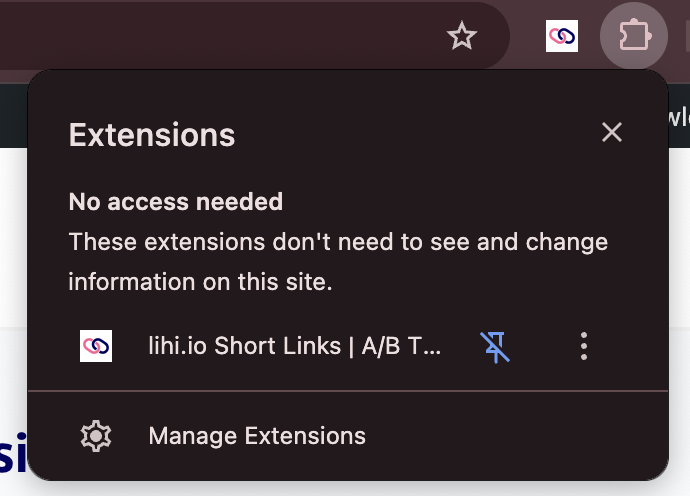The height and width of the screenshot is (496, 690).
Task: Bookmark this page with the star icon
Action: (x=461, y=37)
